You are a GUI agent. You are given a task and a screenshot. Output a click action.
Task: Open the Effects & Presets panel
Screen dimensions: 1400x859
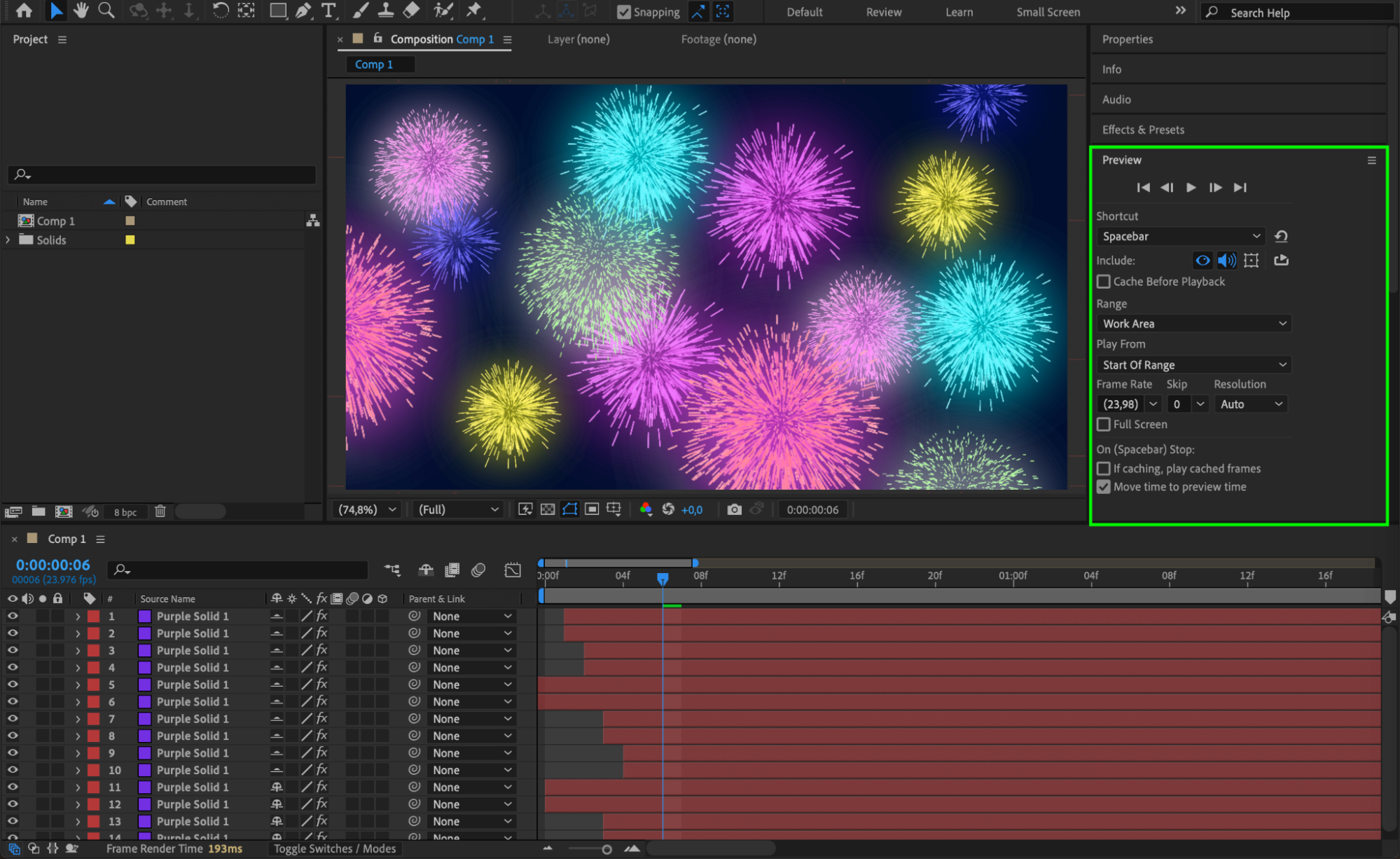[1143, 130]
